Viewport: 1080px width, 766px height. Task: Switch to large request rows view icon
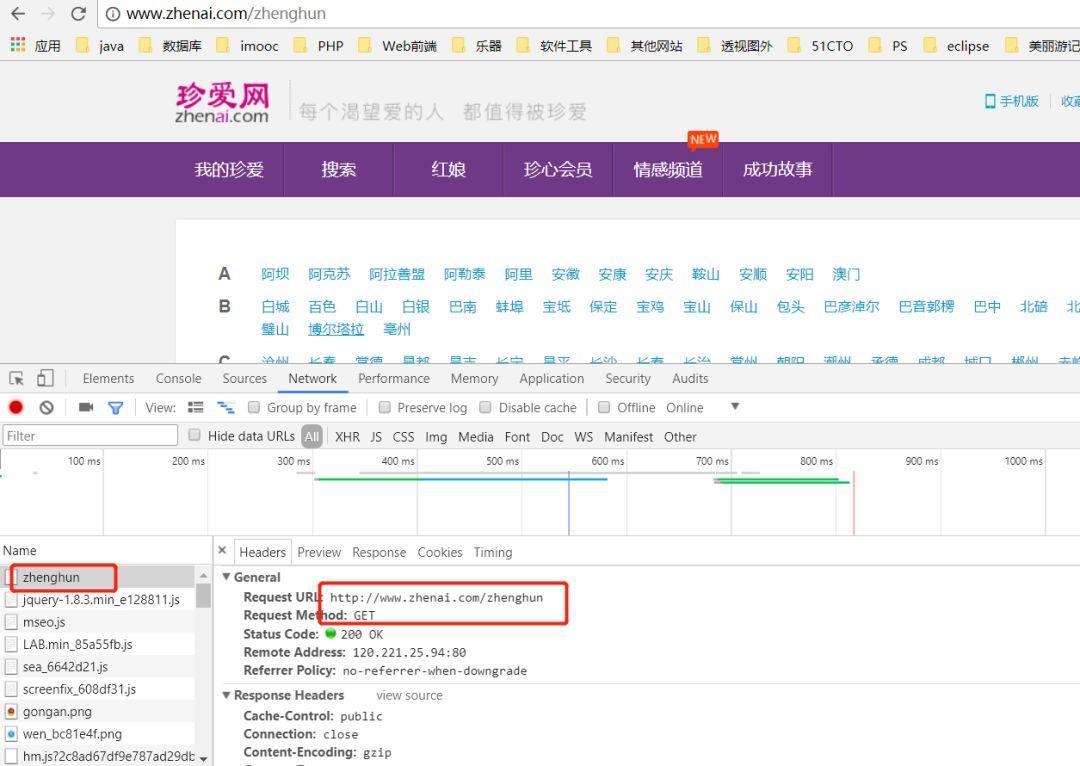(x=196, y=407)
